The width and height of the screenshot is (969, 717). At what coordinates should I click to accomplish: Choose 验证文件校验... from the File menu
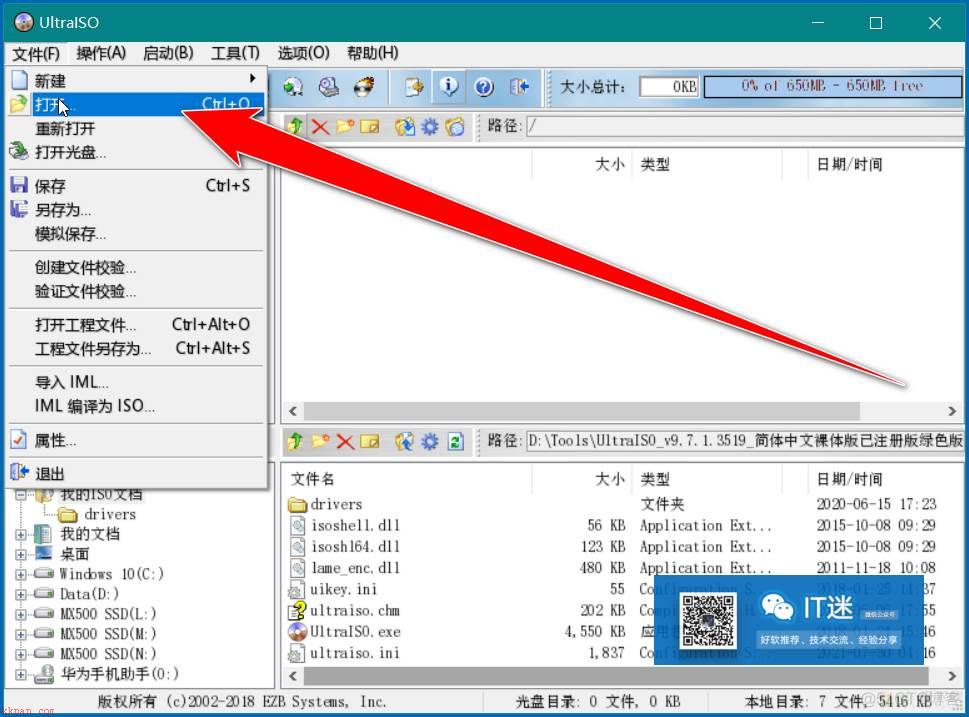[137, 291]
